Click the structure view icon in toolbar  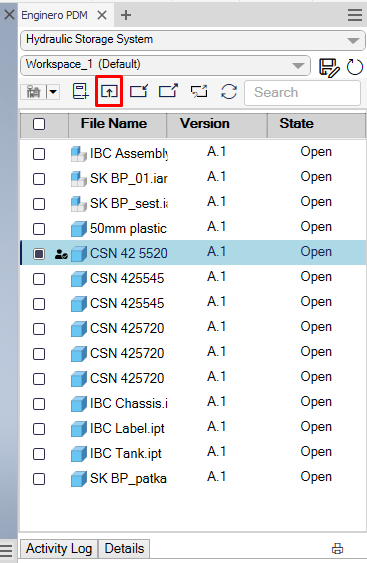pos(34,92)
